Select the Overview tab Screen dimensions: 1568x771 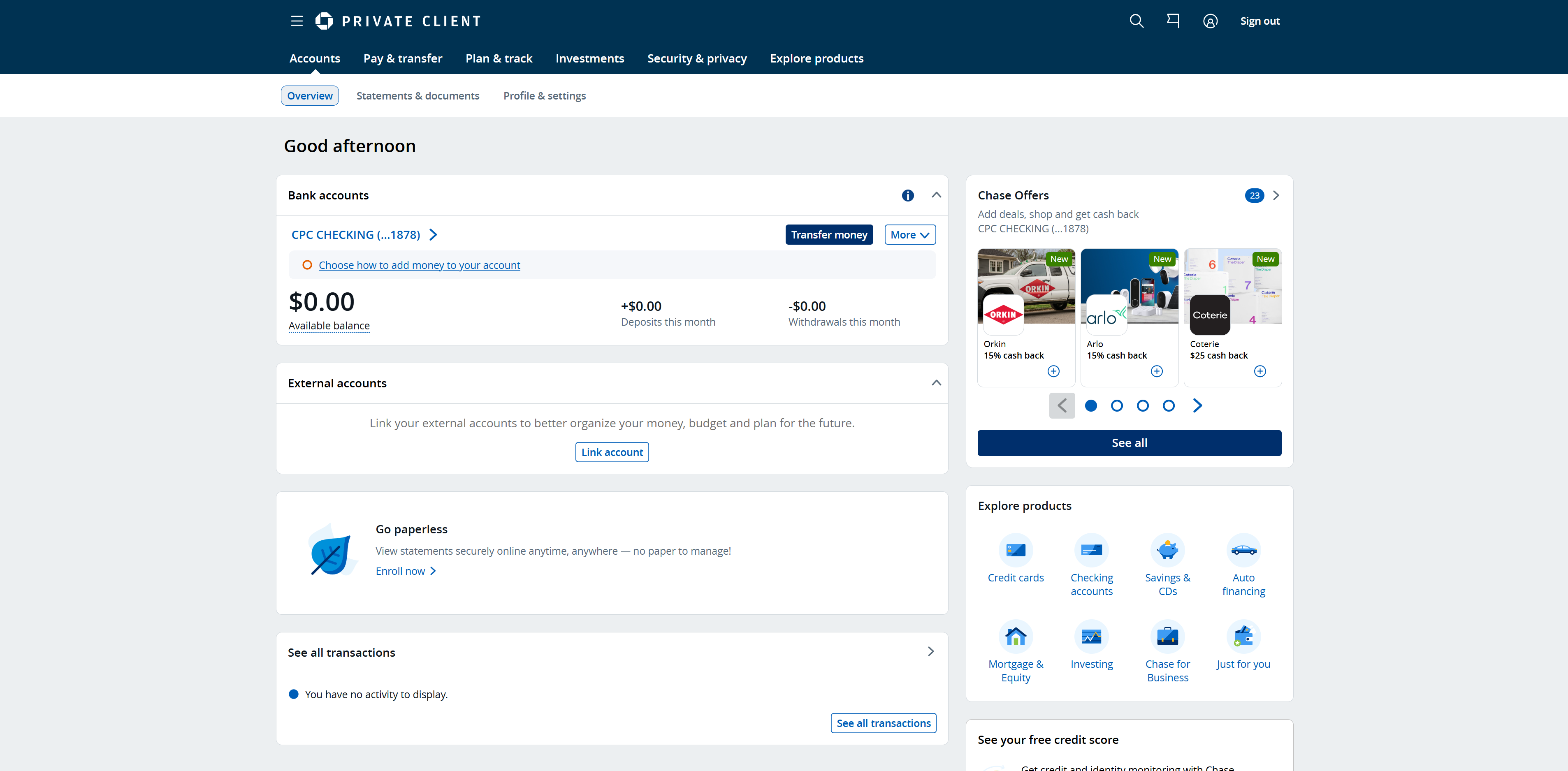[x=310, y=95]
